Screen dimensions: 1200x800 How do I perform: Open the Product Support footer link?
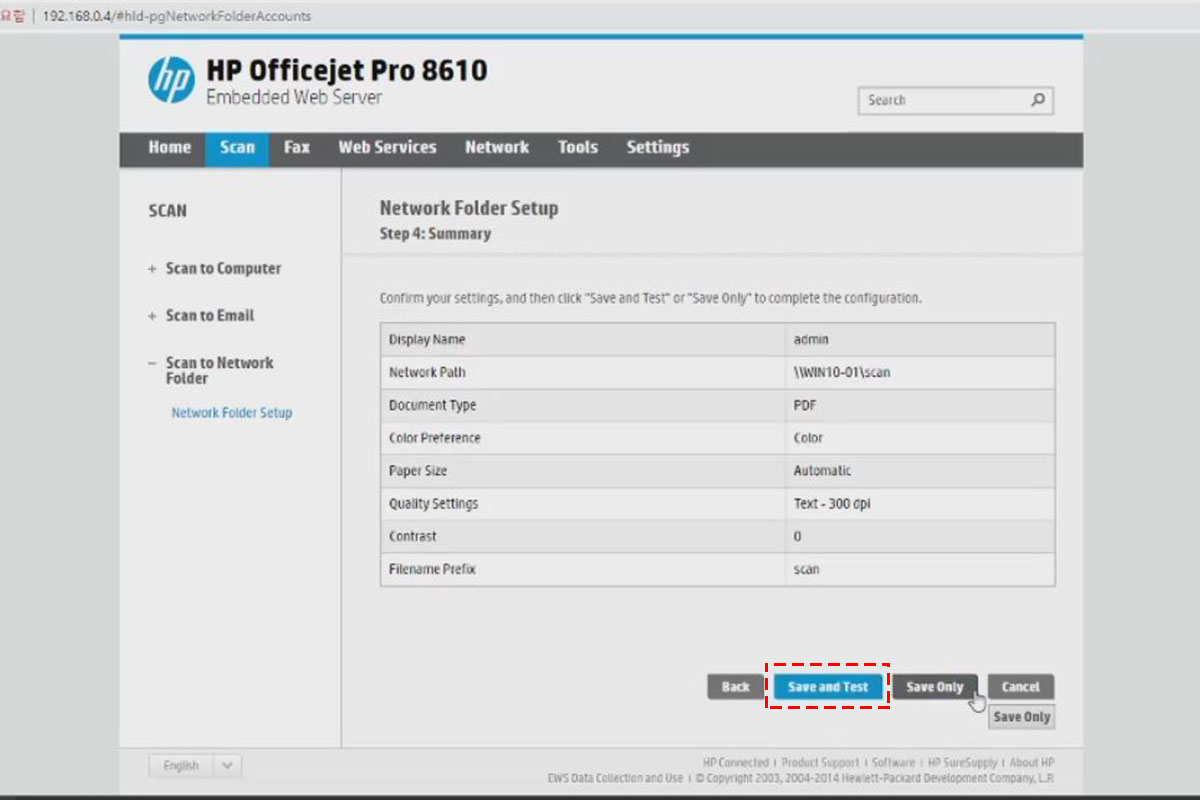[820, 762]
